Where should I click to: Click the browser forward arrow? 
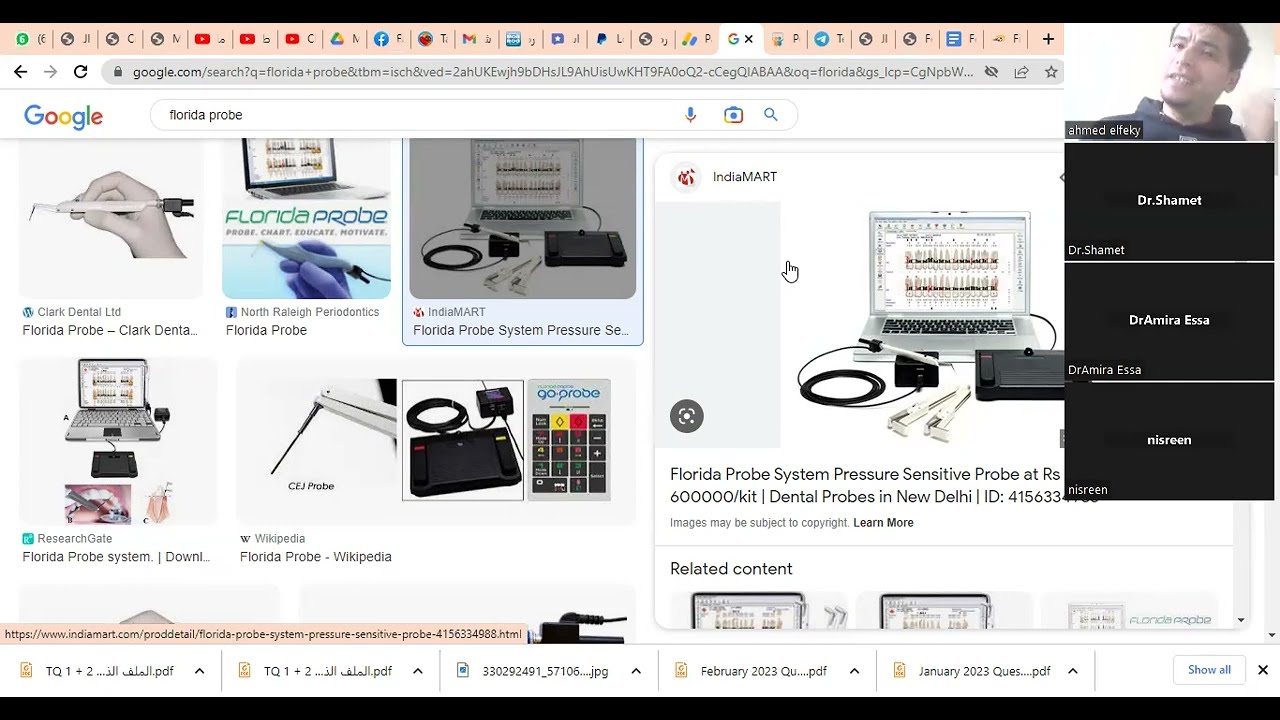pyautogui.click(x=50, y=72)
